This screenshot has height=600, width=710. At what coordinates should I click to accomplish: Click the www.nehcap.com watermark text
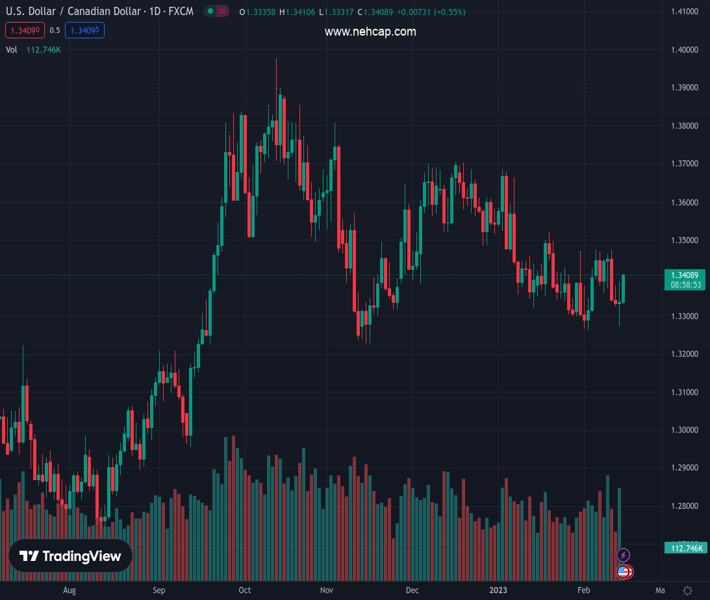[x=370, y=32]
